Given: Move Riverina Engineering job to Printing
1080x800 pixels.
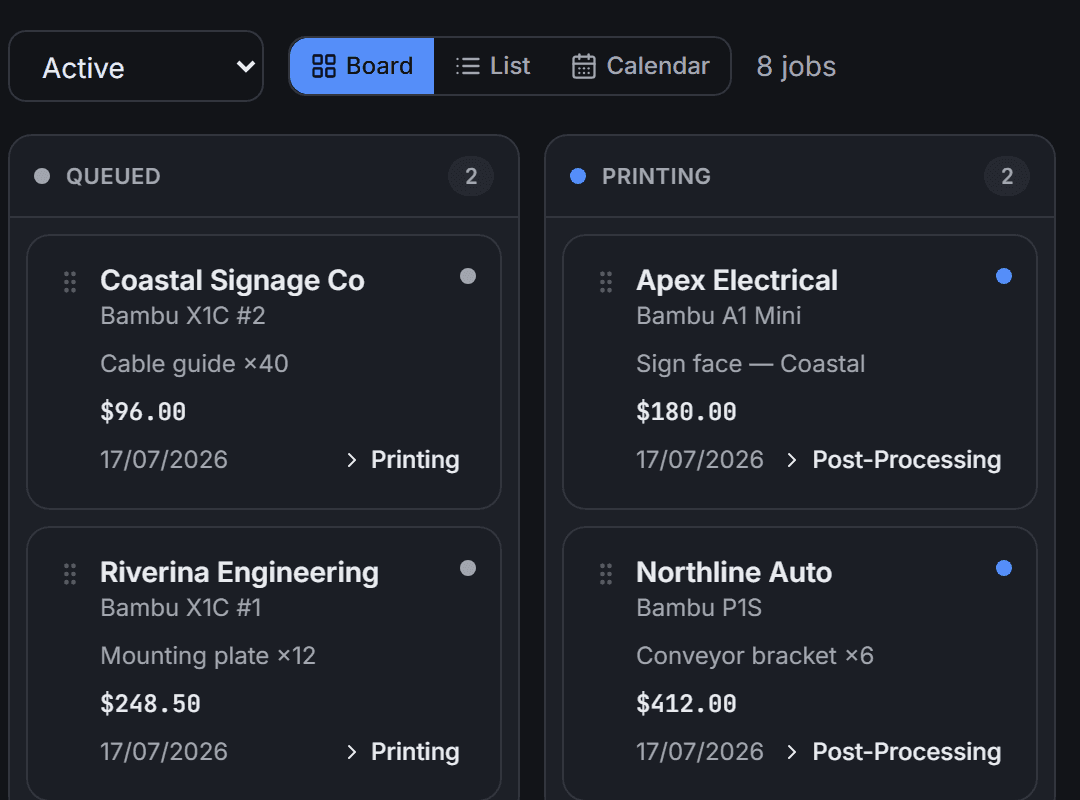Looking at the screenshot, I should [x=402, y=752].
